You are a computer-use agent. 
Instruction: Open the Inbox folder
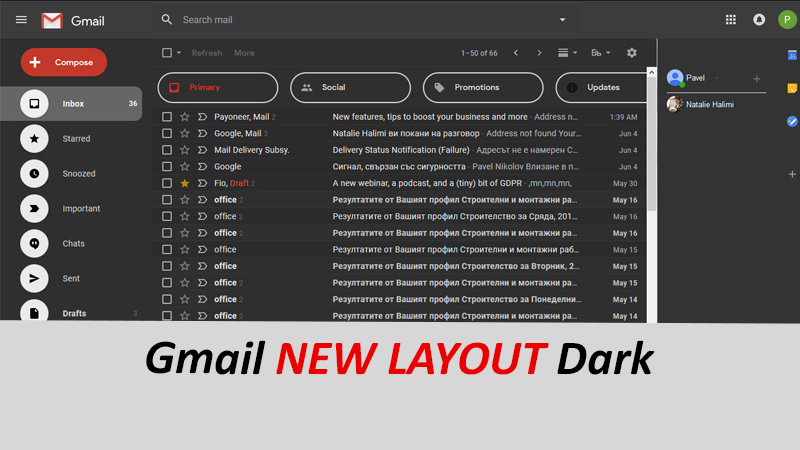click(x=71, y=104)
